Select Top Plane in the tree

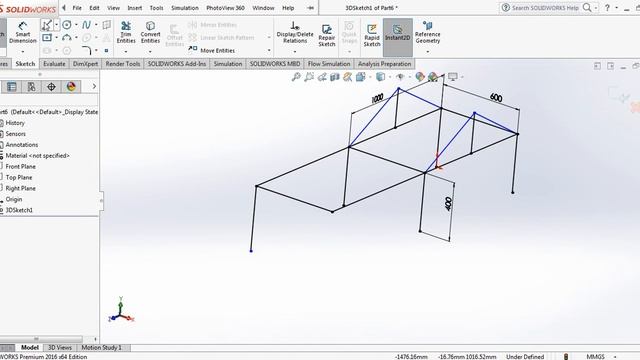[x=19, y=178]
